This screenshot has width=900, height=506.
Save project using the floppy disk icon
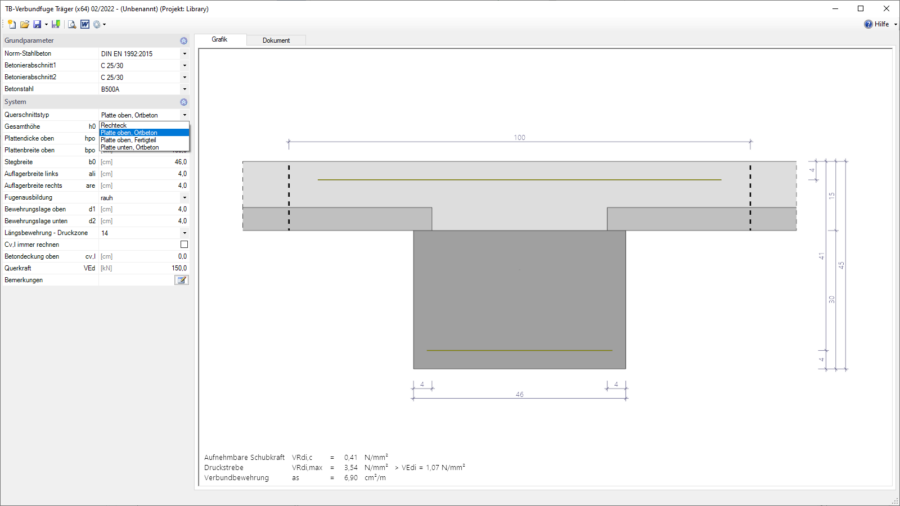36,24
